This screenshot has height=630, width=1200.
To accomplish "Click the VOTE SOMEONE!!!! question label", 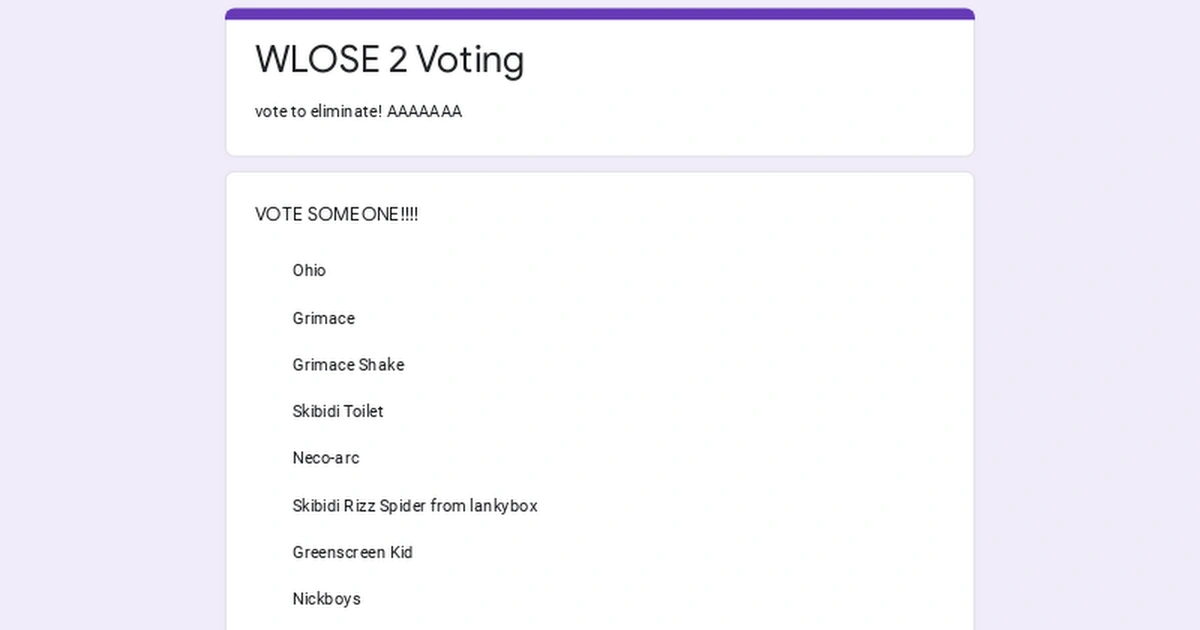I will (x=336, y=214).
